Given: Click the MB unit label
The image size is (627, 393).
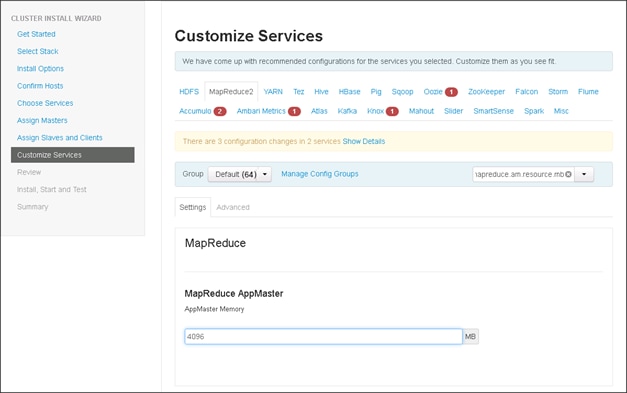Looking at the screenshot, I should tap(470, 337).
